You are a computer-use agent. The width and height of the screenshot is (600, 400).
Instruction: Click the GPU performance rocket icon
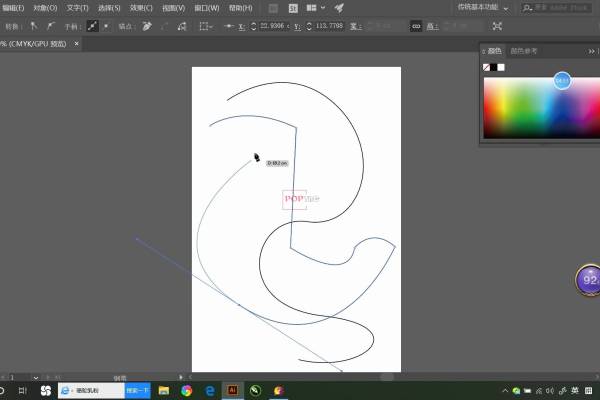pos(339,8)
